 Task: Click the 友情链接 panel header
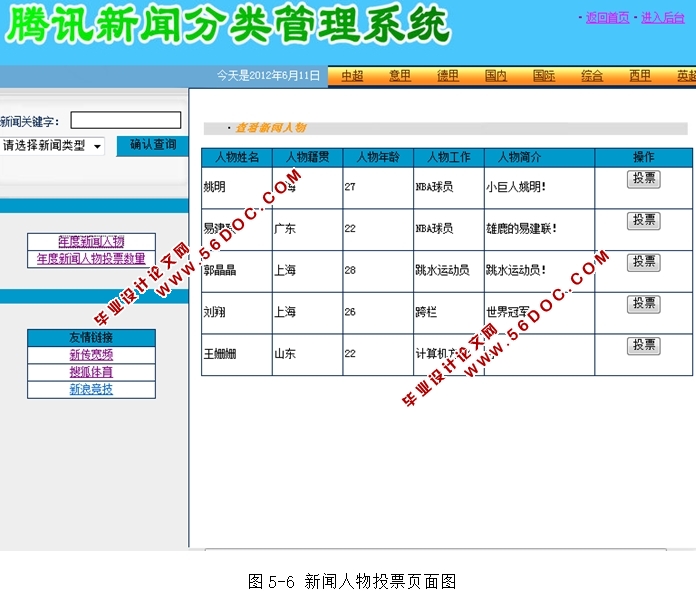91,337
